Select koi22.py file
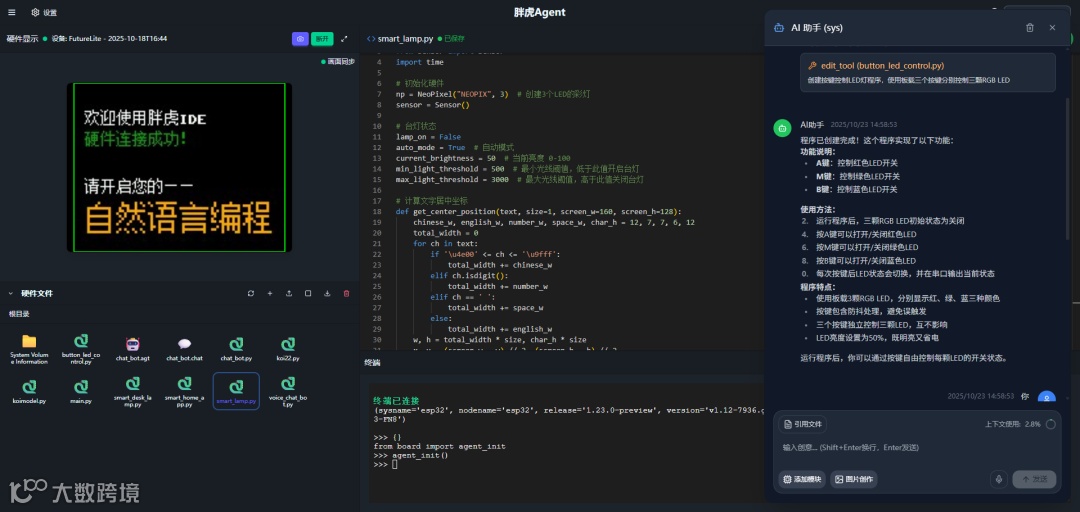Image resolution: width=1080 pixels, height=512 pixels. 288,349
